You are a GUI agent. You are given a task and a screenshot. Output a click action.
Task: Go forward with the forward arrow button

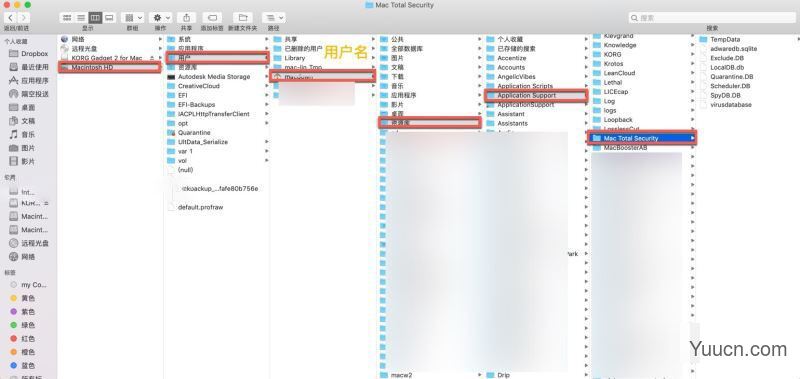(x=23, y=18)
